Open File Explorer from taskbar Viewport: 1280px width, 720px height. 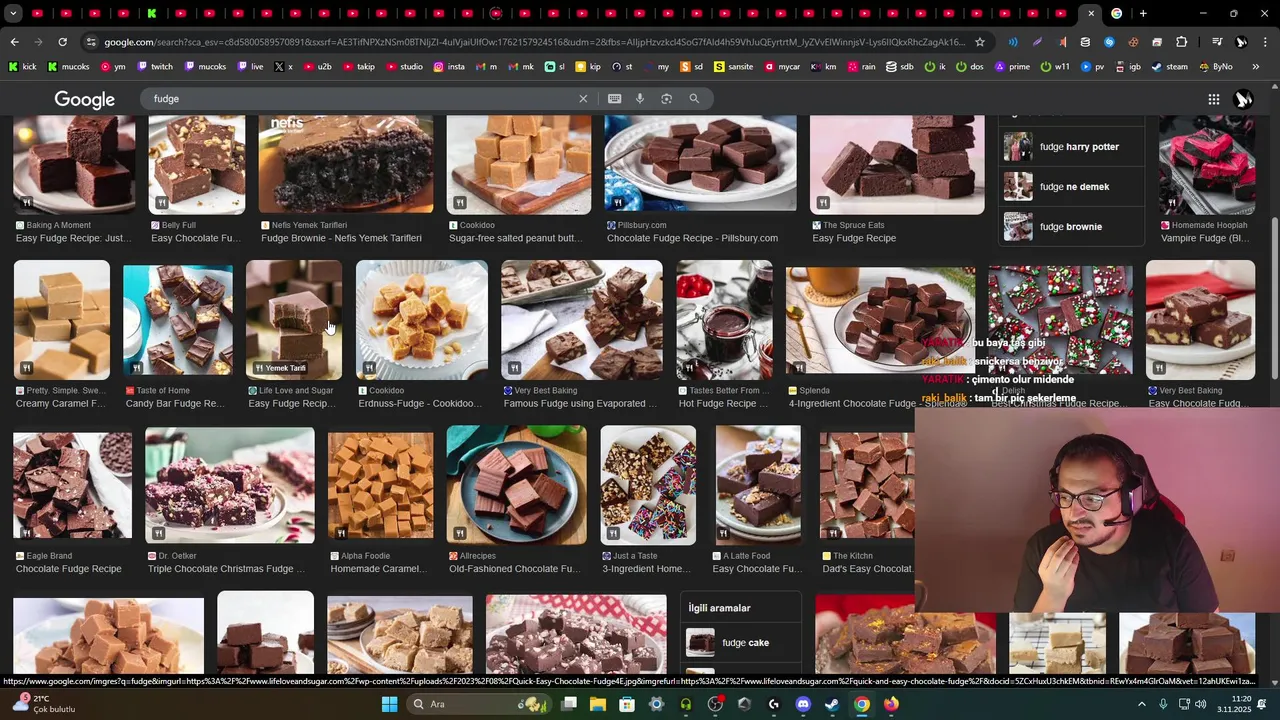click(x=598, y=704)
